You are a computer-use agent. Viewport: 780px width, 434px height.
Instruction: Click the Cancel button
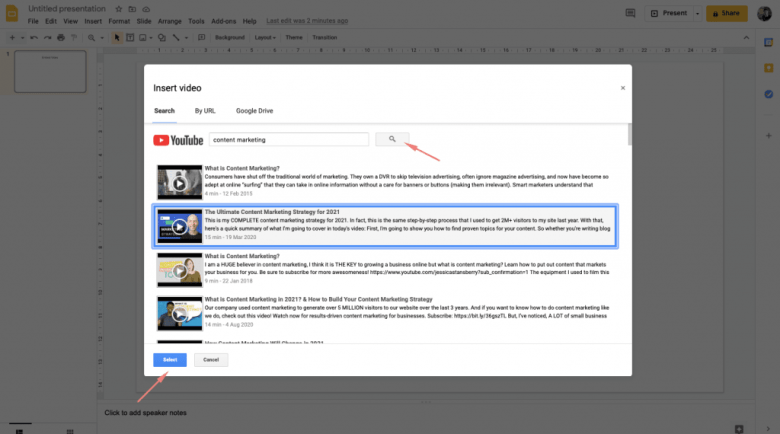[211, 360]
